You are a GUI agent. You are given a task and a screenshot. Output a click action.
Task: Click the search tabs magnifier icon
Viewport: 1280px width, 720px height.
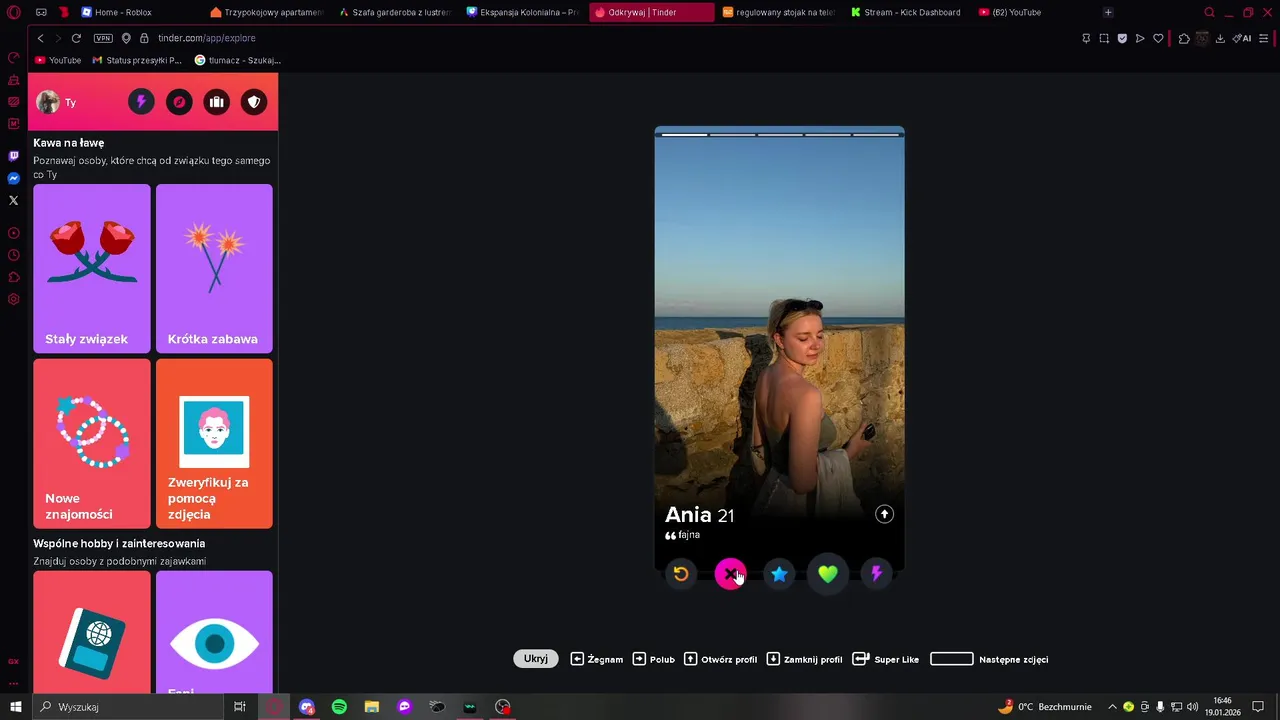point(1209,12)
